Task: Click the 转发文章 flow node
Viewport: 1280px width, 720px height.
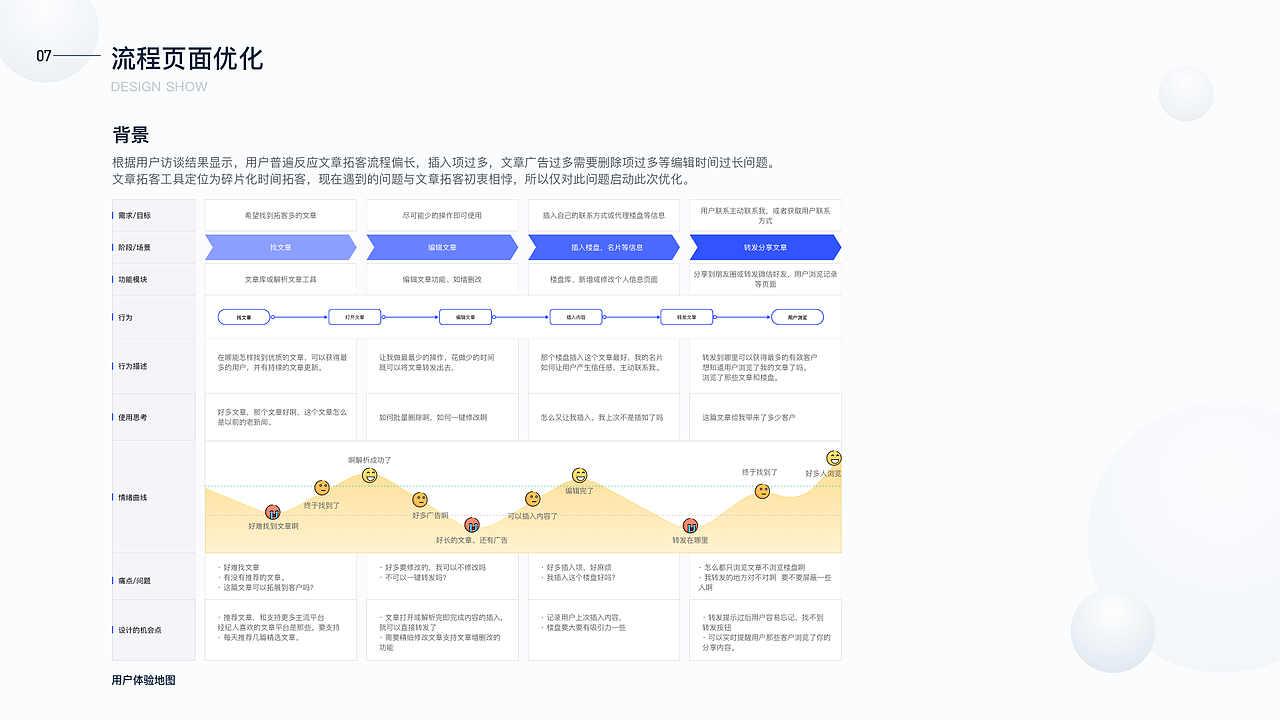Action: (x=687, y=316)
